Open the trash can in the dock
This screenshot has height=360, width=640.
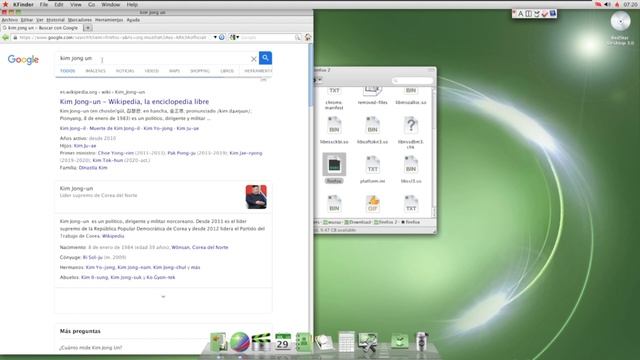pos(422,341)
